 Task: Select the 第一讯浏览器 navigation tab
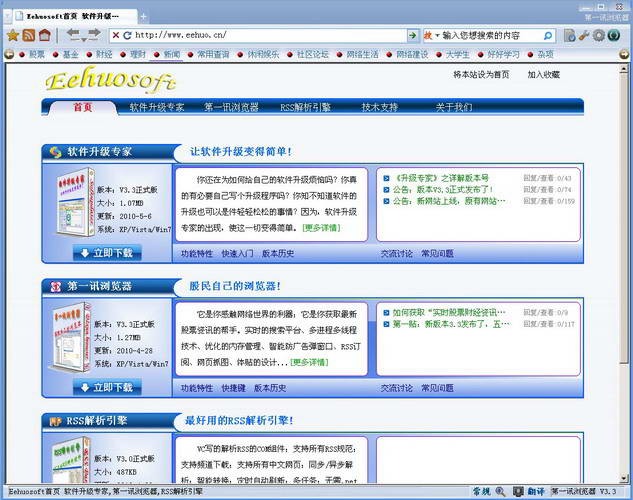coord(231,107)
